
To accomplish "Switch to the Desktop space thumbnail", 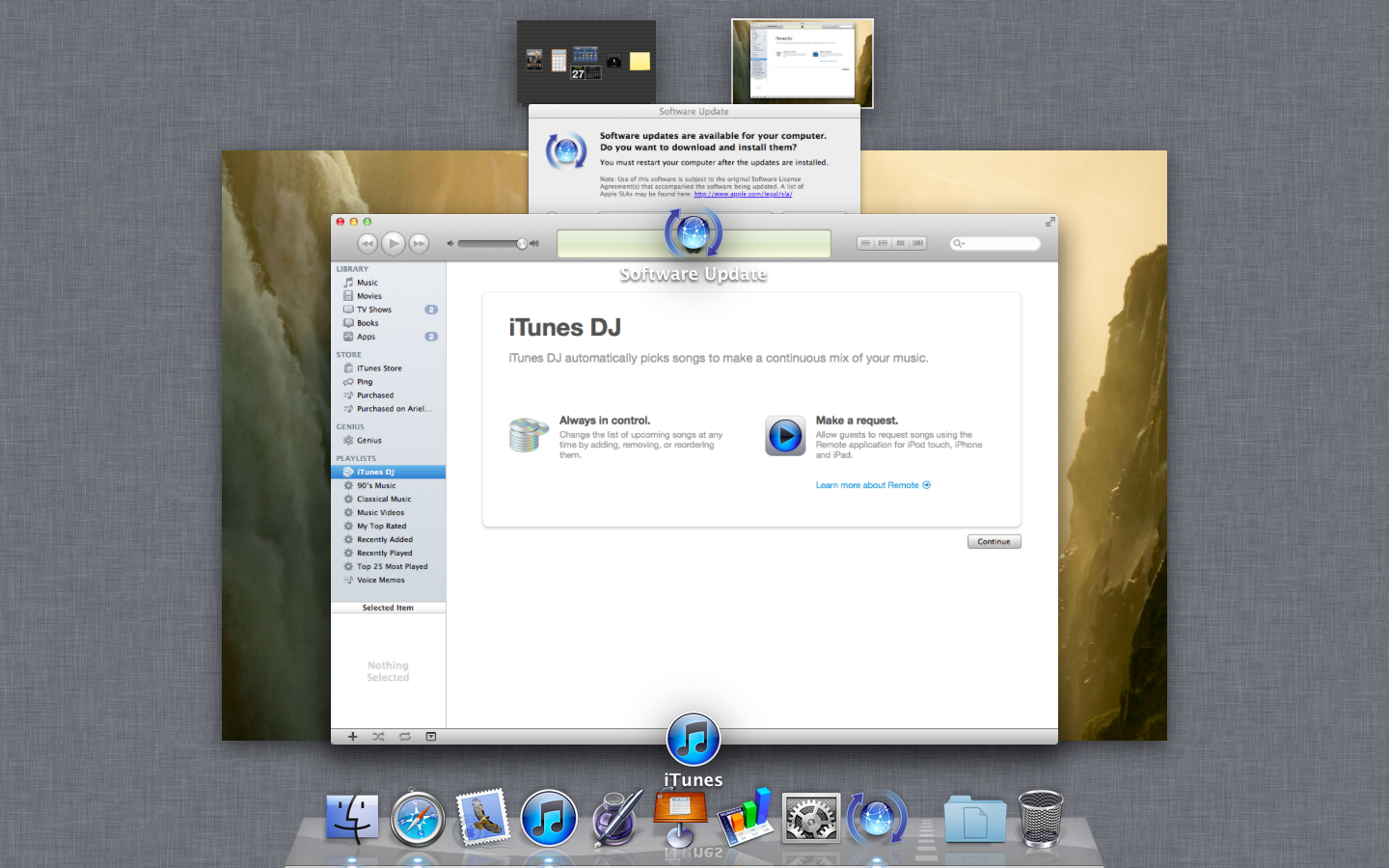I will [x=803, y=63].
